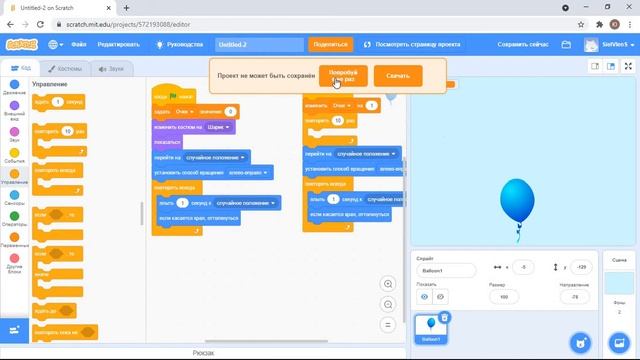Select the Сенсоры blocks category
Viewport: 640px width, 360px height.
pos(14,198)
